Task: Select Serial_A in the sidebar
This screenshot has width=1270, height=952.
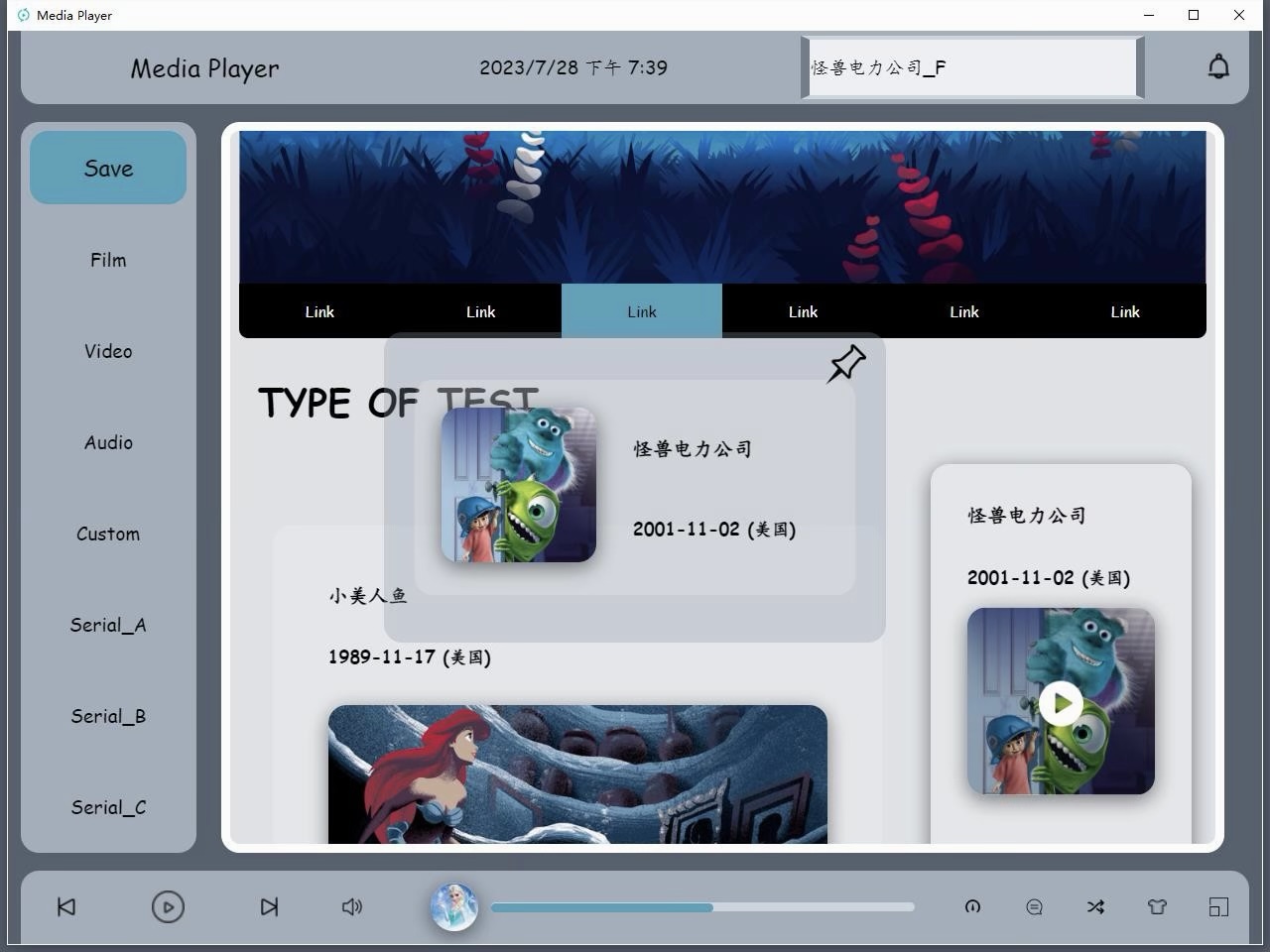Action: (x=108, y=625)
